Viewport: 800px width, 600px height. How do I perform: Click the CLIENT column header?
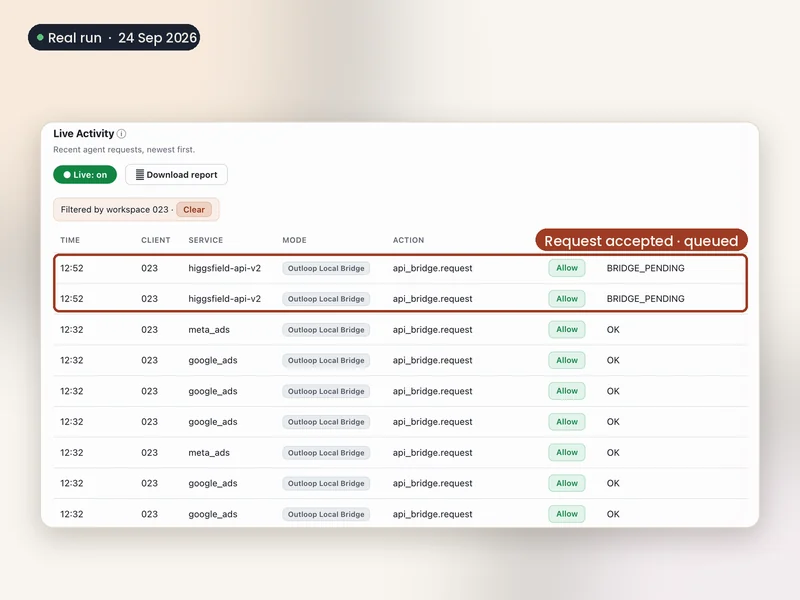156,240
